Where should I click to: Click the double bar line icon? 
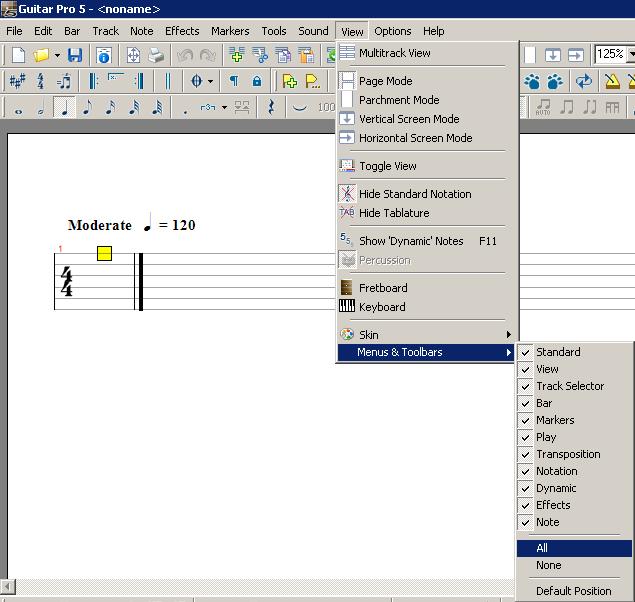pyautogui.click(x=168, y=81)
